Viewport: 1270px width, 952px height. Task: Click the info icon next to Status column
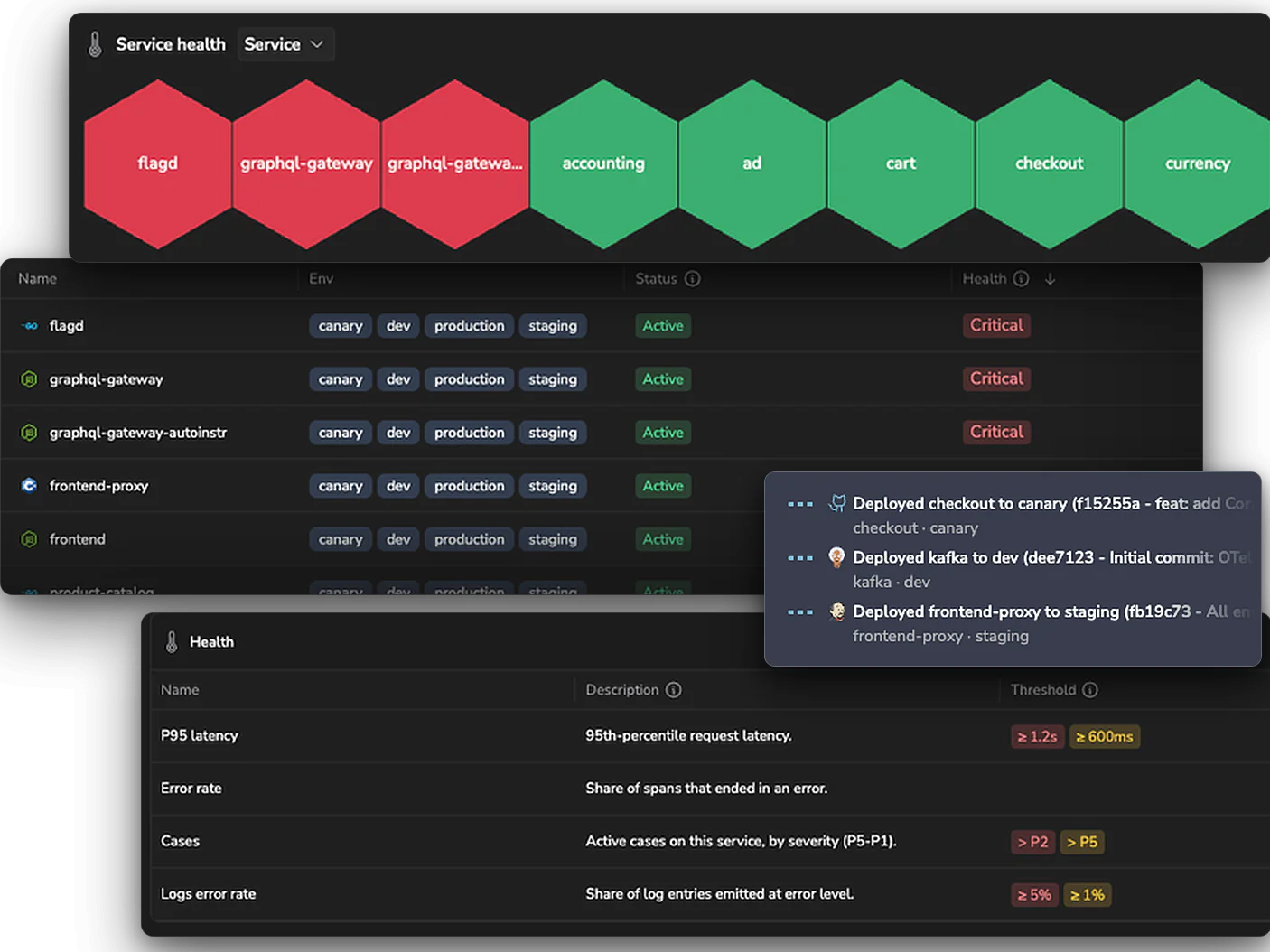[x=693, y=278]
